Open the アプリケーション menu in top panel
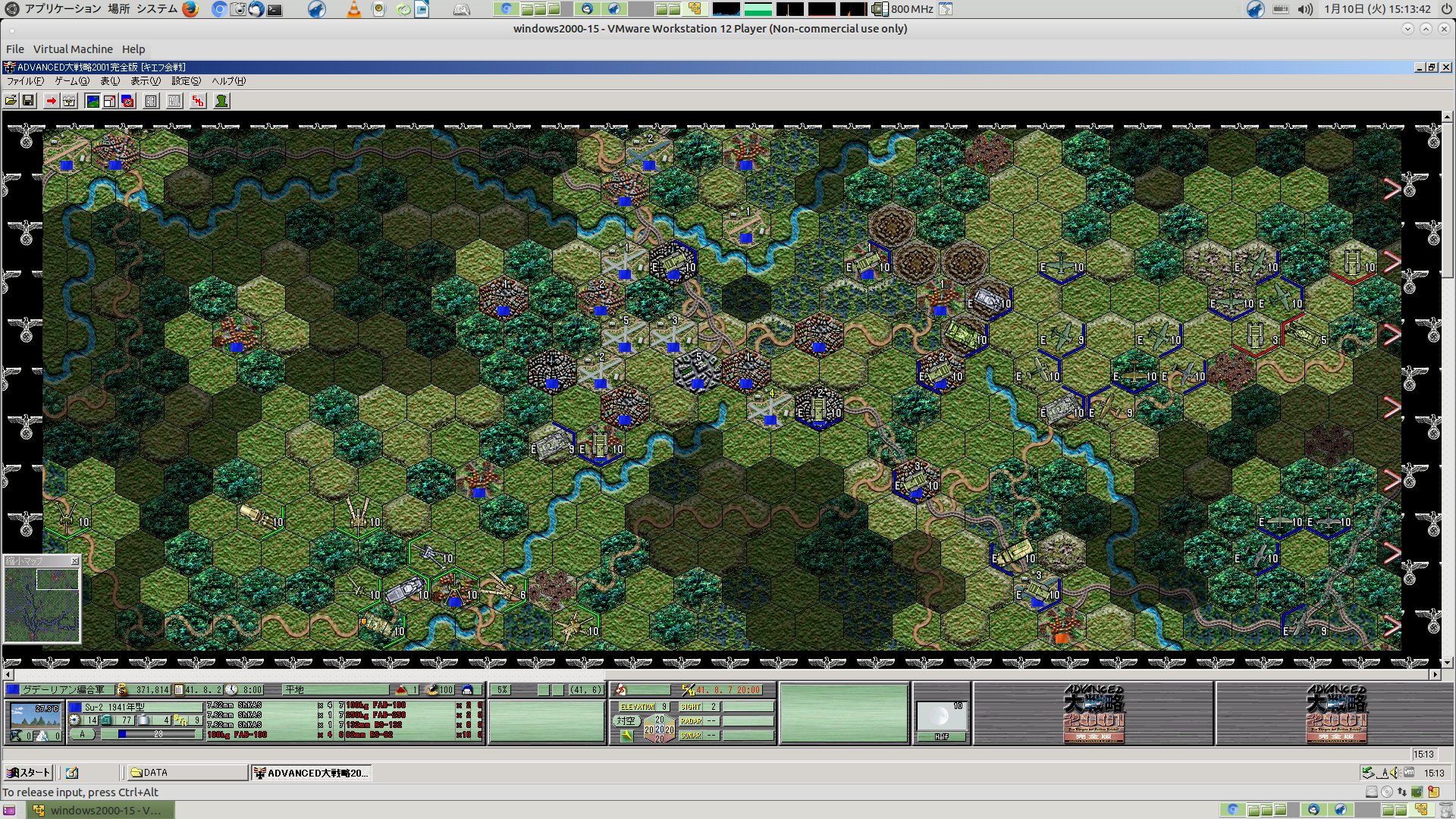The height and width of the screenshot is (819, 1456). pos(63,9)
